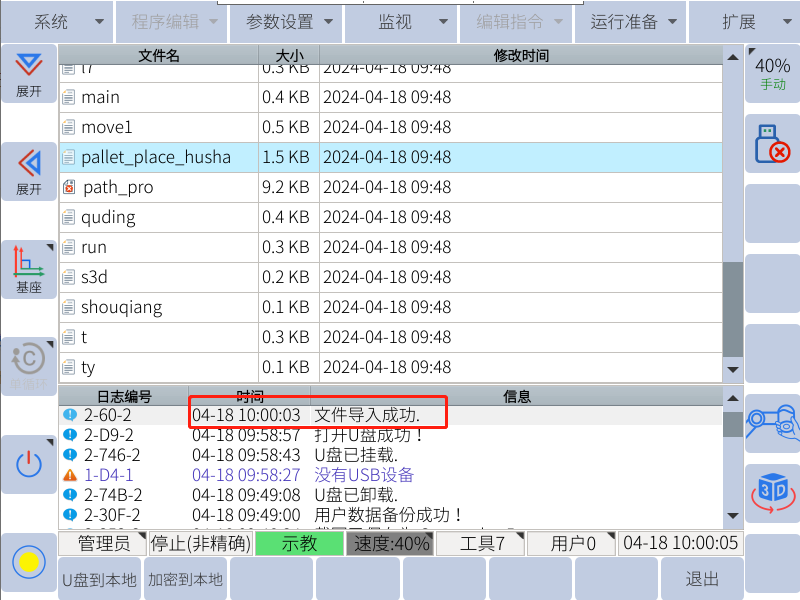Toggle the teach mode status button

tap(299, 544)
